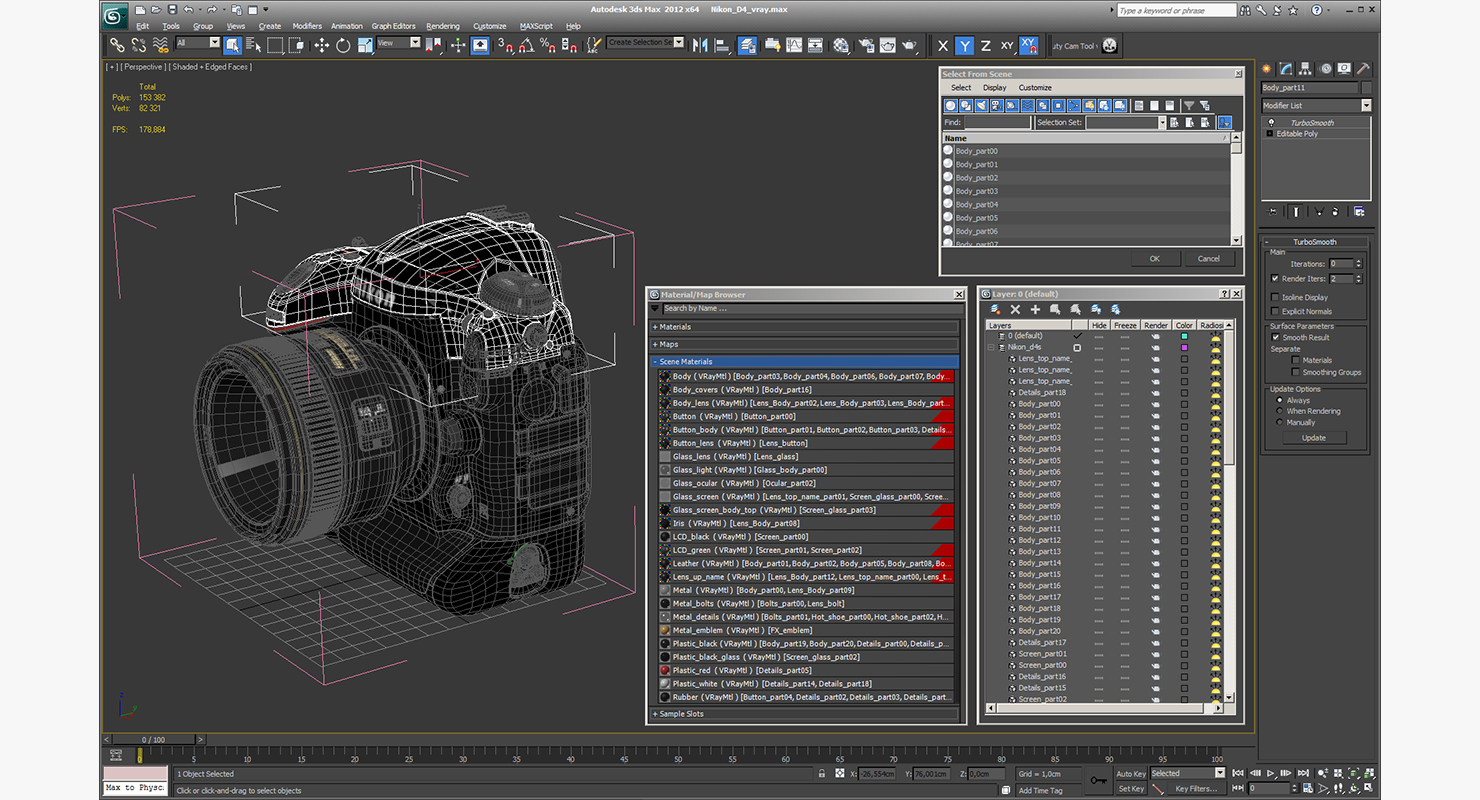
Task: Toggle the Smooth Result checkbox
Action: (1275, 337)
